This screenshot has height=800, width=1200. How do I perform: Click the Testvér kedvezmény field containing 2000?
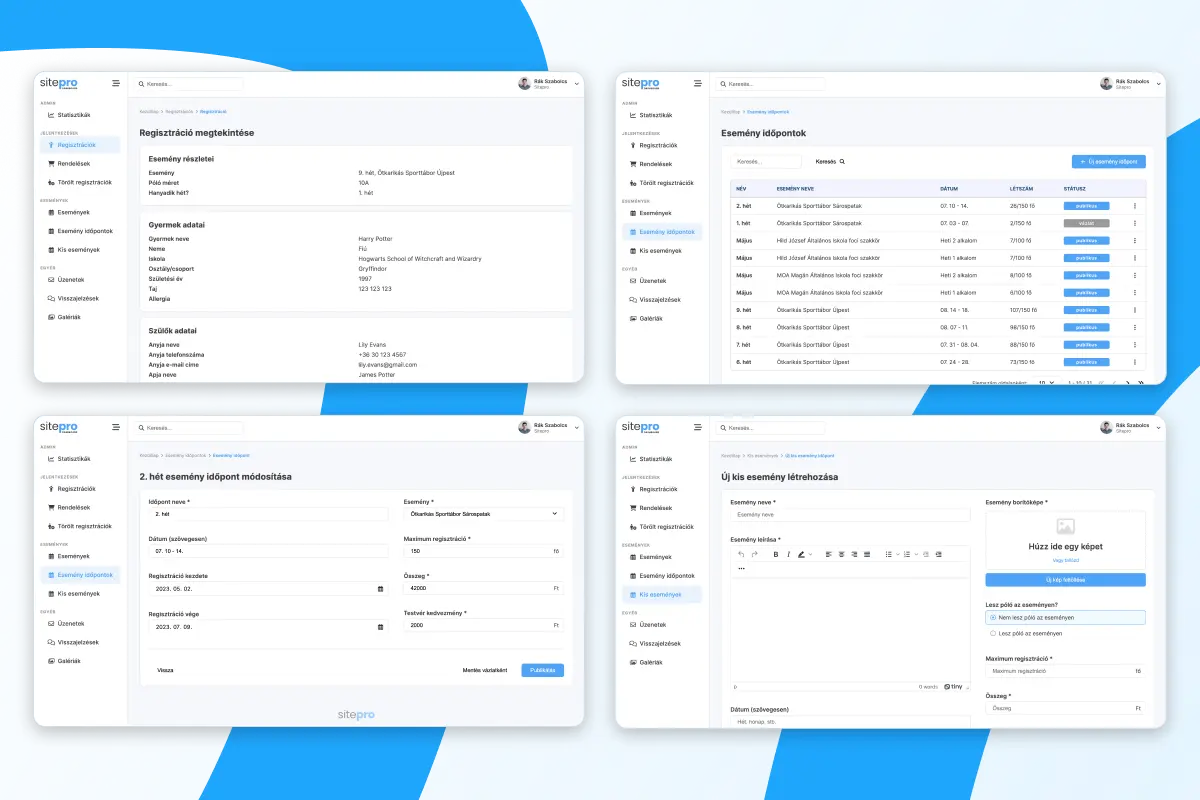(x=483, y=625)
